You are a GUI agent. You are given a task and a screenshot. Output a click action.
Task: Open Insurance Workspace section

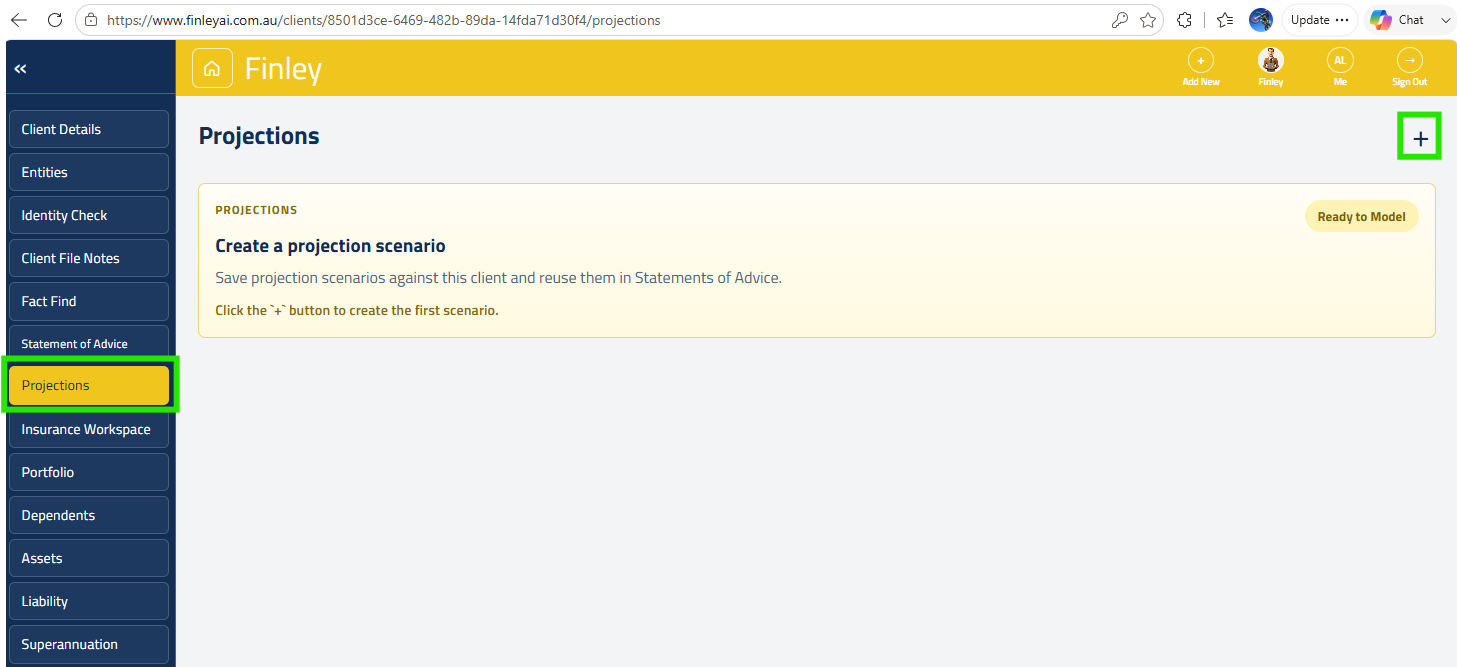(x=88, y=429)
